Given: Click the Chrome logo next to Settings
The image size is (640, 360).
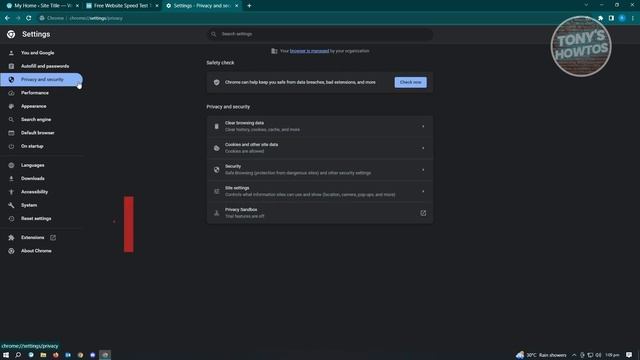Looking at the screenshot, I should tap(11, 34).
